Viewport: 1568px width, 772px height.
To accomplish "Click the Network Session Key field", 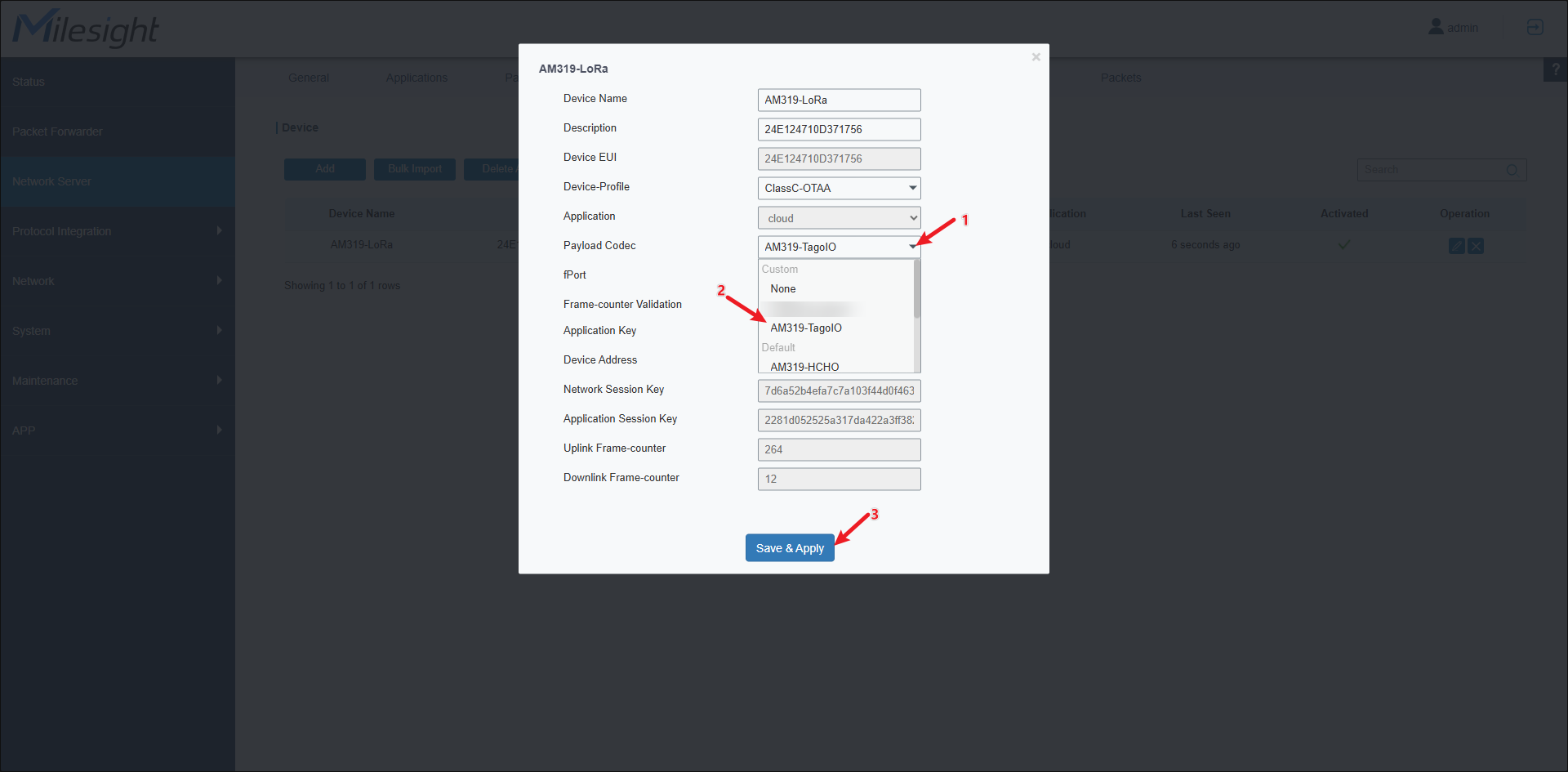I will point(839,390).
